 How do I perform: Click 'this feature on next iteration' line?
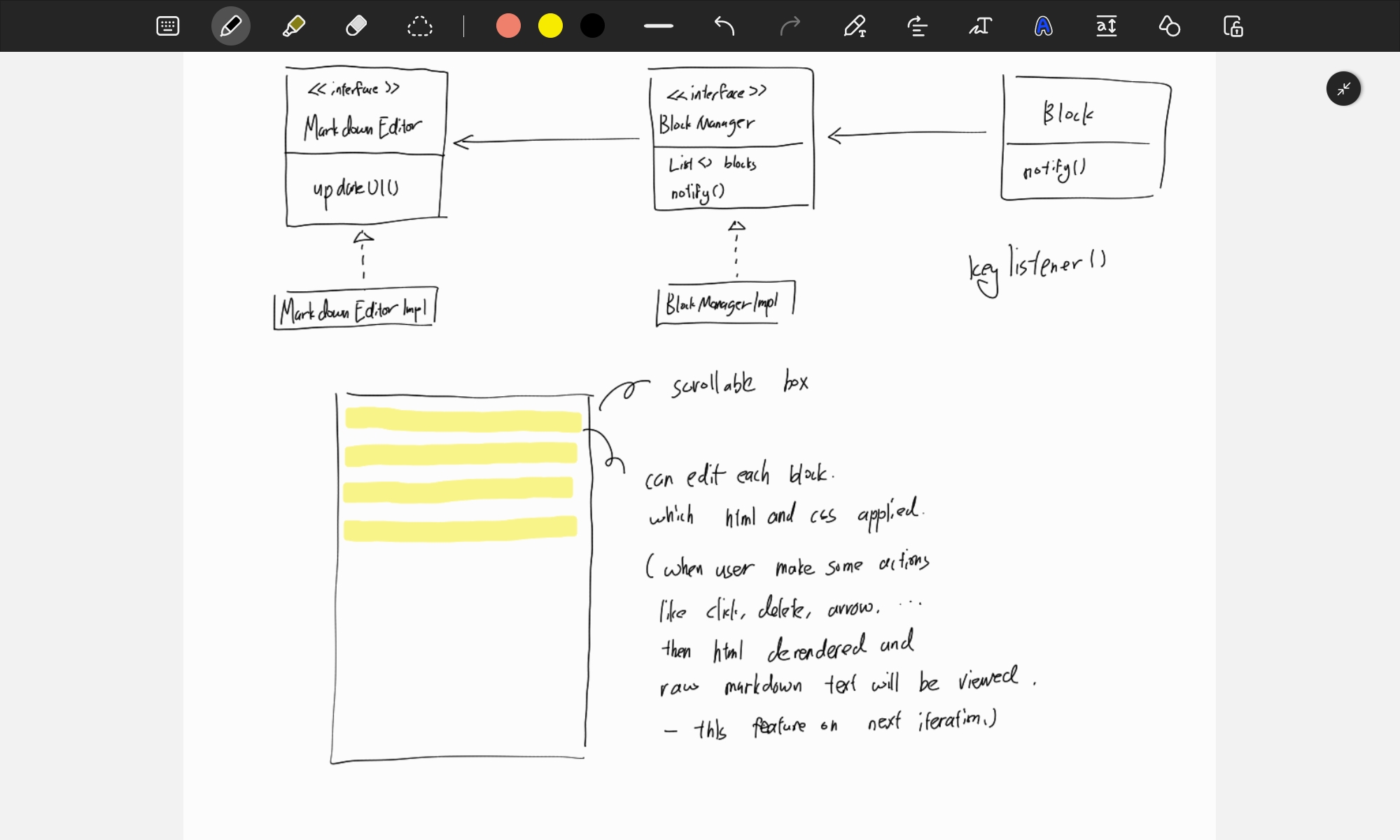click(830, 724)
